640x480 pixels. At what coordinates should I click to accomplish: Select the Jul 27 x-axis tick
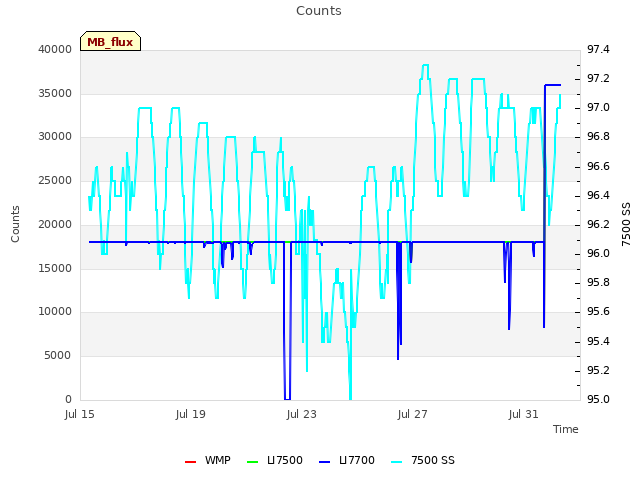tap(413, 414)
